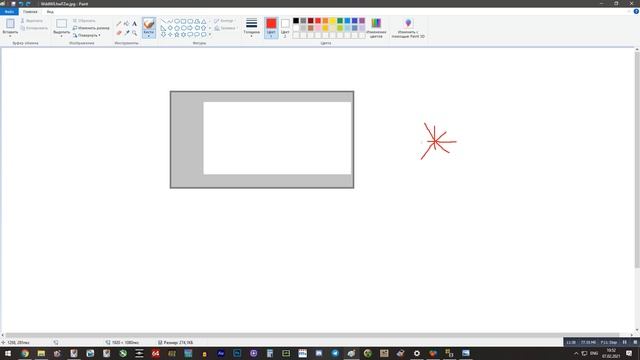Click the Brushes tool icon
Viewport: 640px width, 360px height.
pyautogui.click(x=149, y=24)
